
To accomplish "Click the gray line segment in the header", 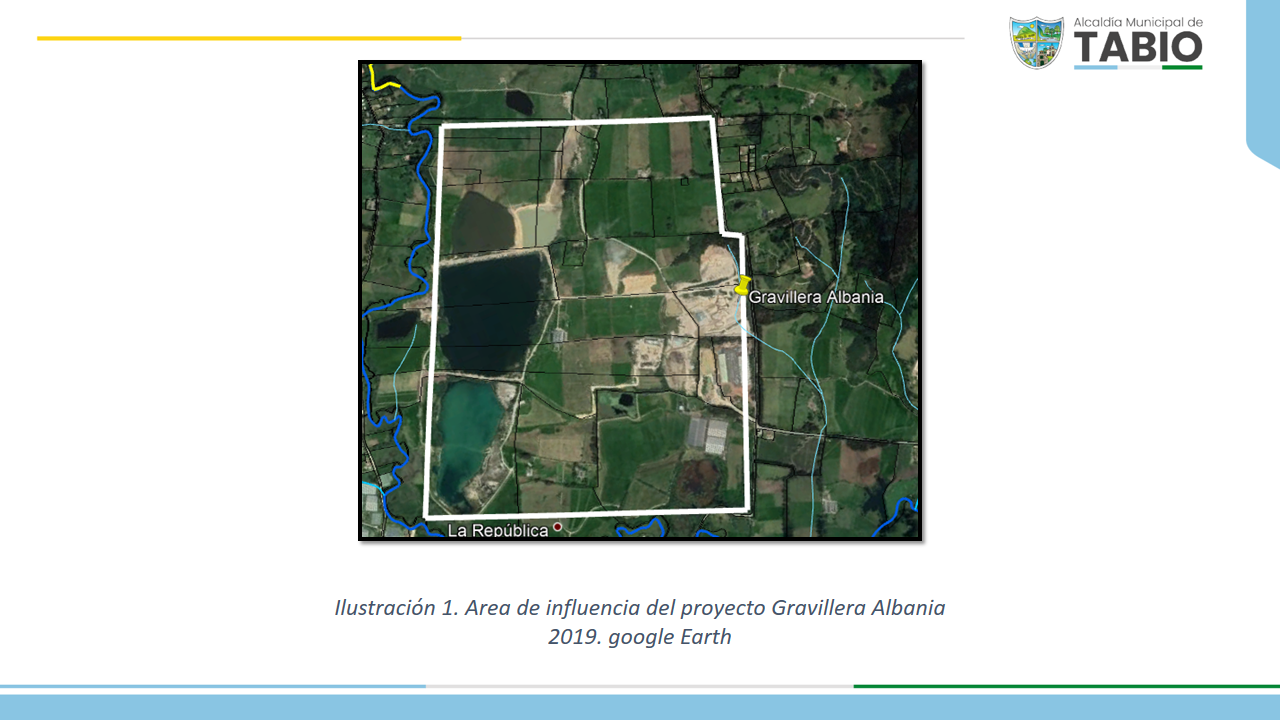I will (712, 38).
